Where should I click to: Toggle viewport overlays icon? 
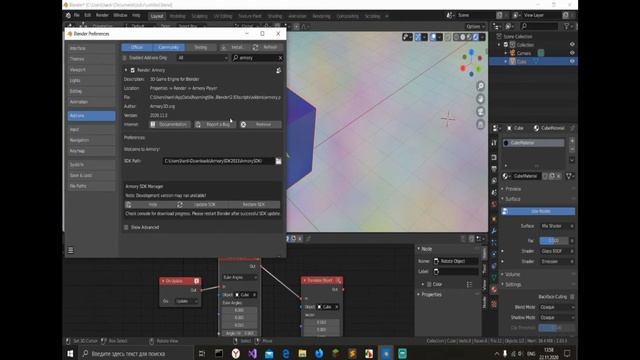point(433,37)
